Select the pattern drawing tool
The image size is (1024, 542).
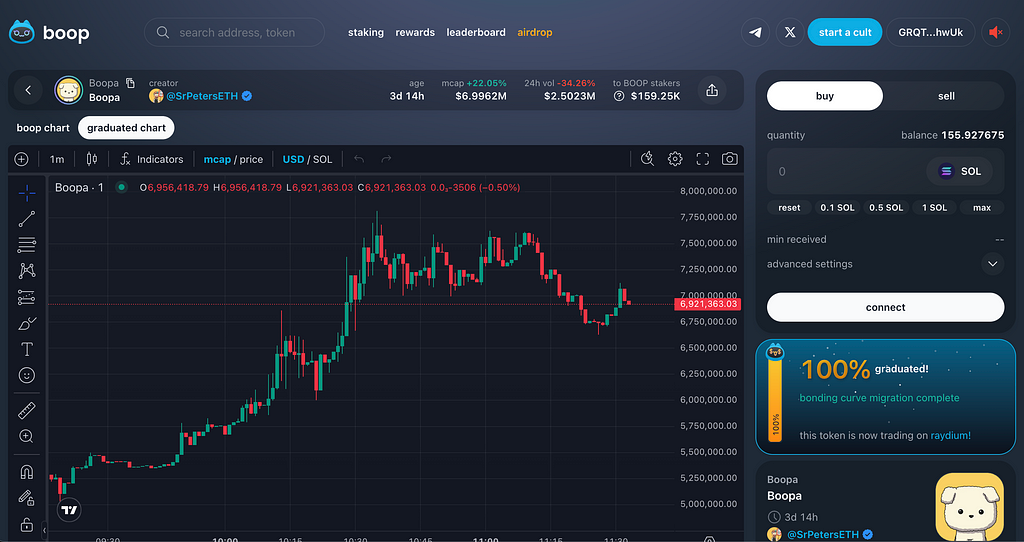pyautogui.click(x=27, y=270)
